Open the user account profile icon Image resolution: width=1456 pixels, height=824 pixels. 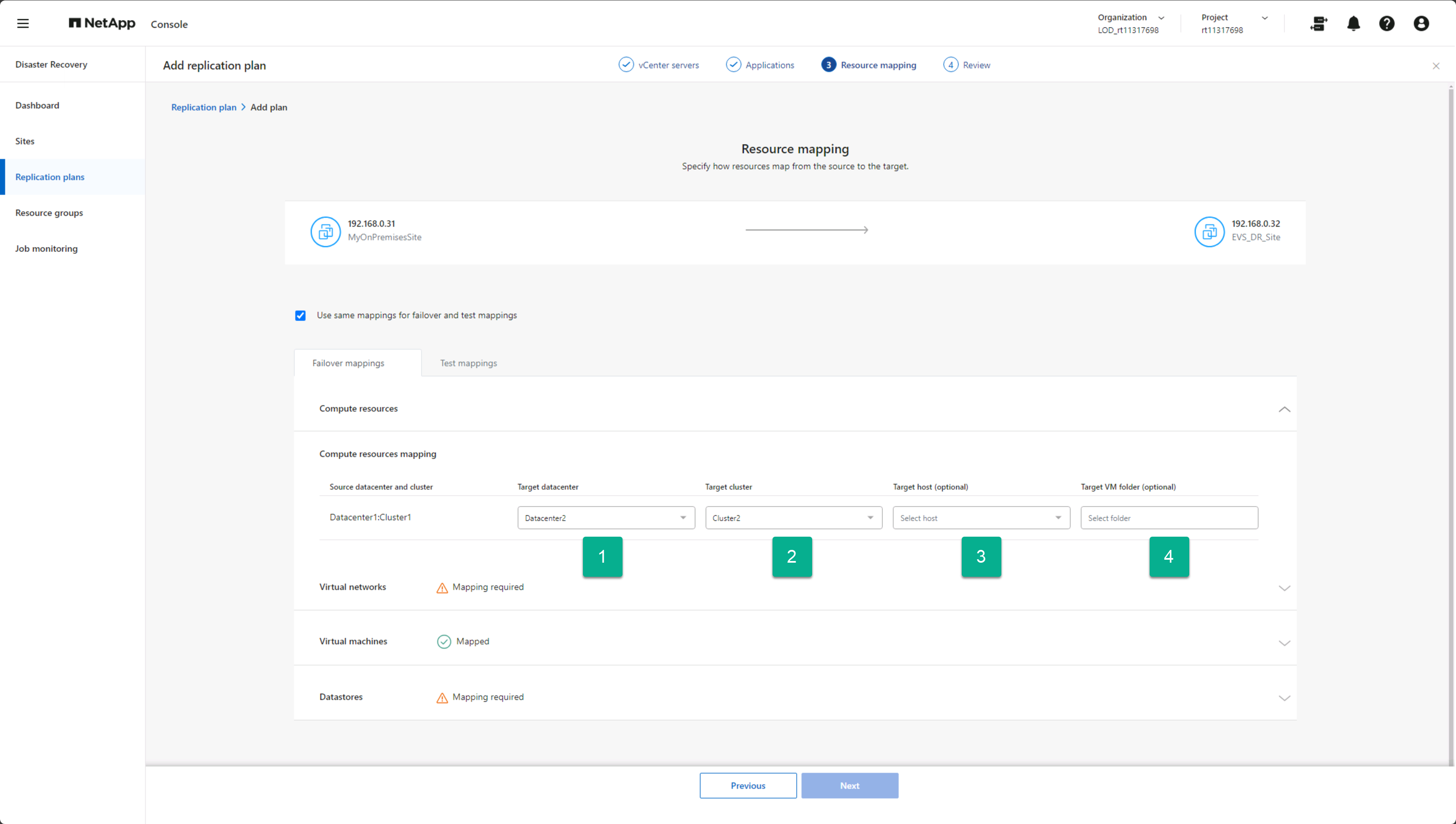(1421, 23)
